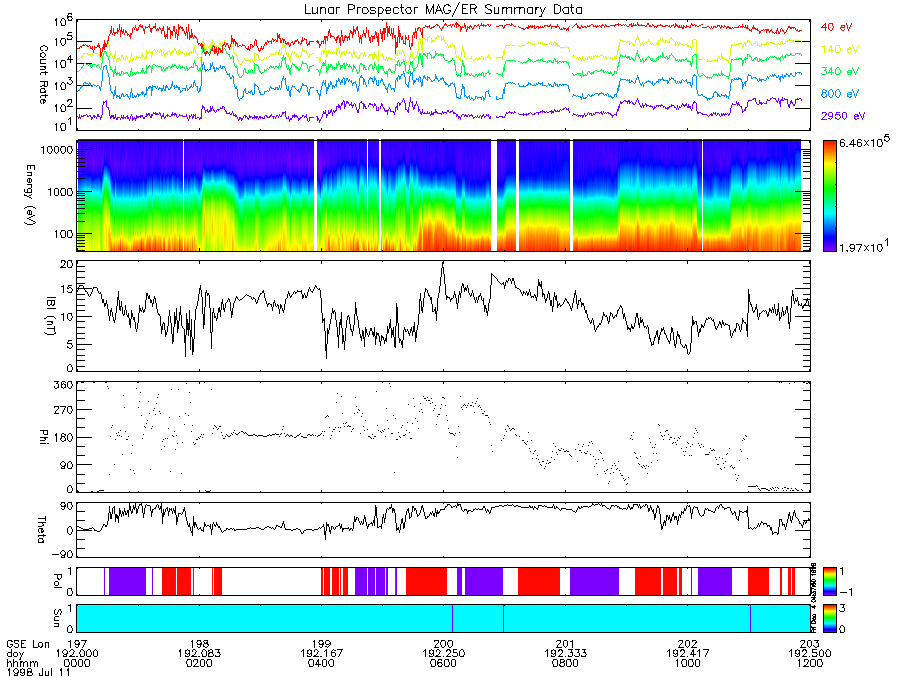
Task: Click day-of-year value '192.333'
Action: coord(565,654)
